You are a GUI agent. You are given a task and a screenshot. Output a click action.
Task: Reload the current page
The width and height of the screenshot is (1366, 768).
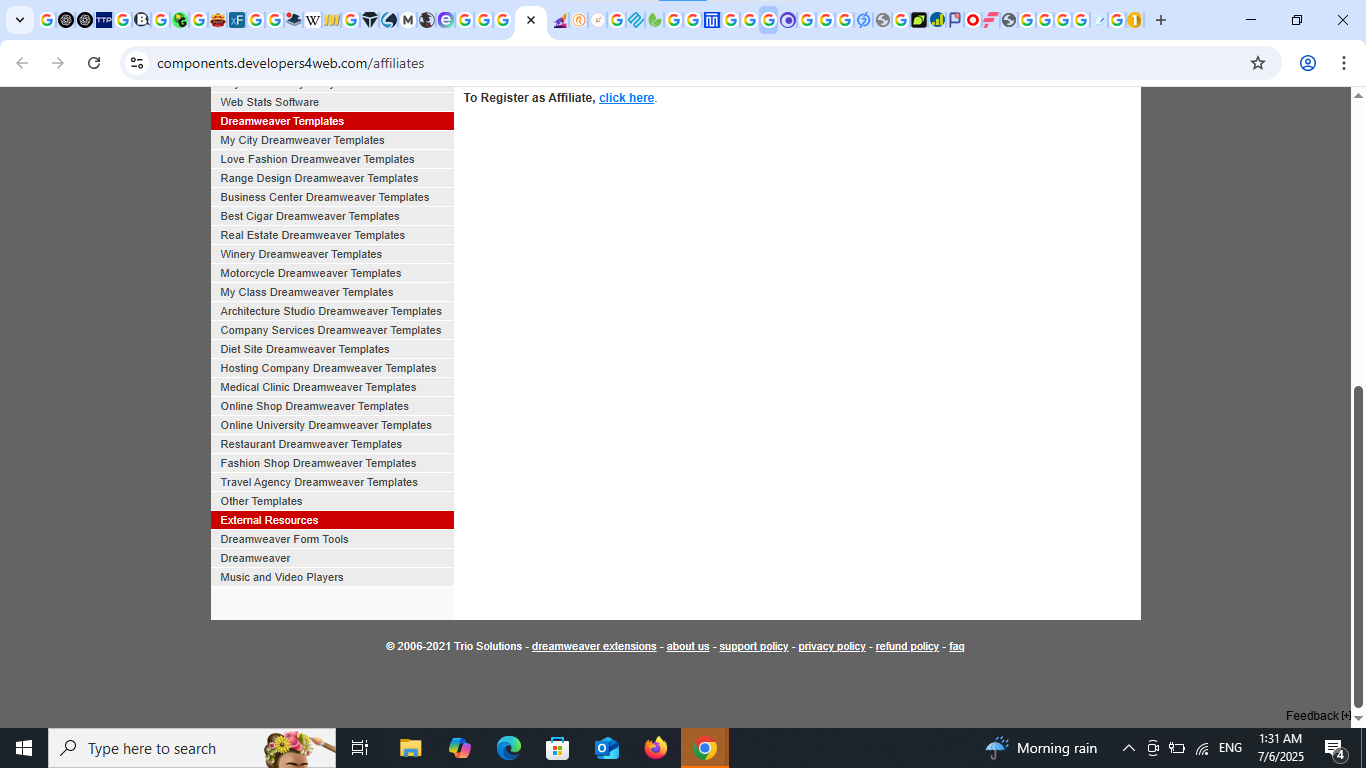(94, 63)
